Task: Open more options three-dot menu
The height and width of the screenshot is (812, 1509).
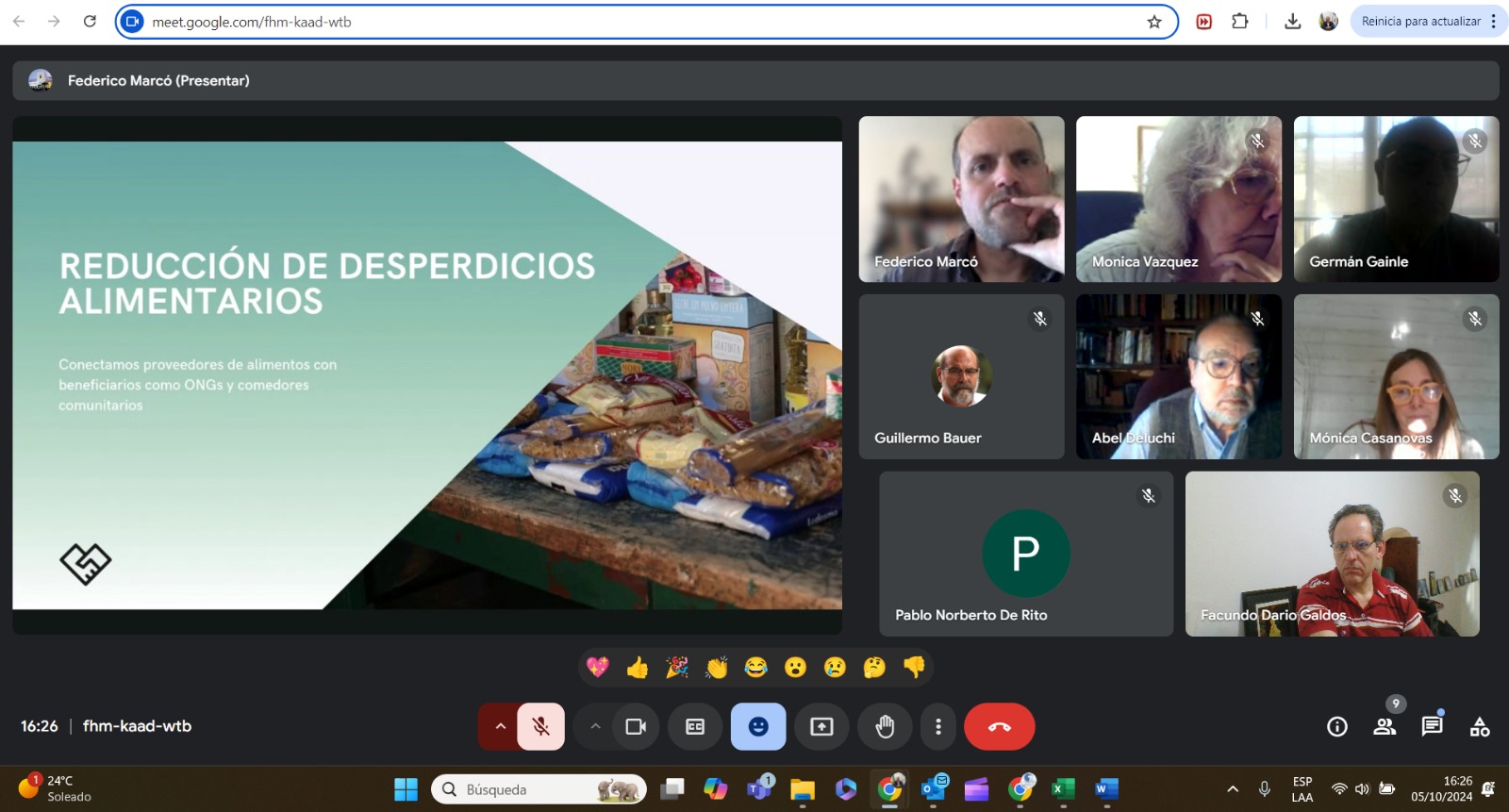Action: pos(937,726)
